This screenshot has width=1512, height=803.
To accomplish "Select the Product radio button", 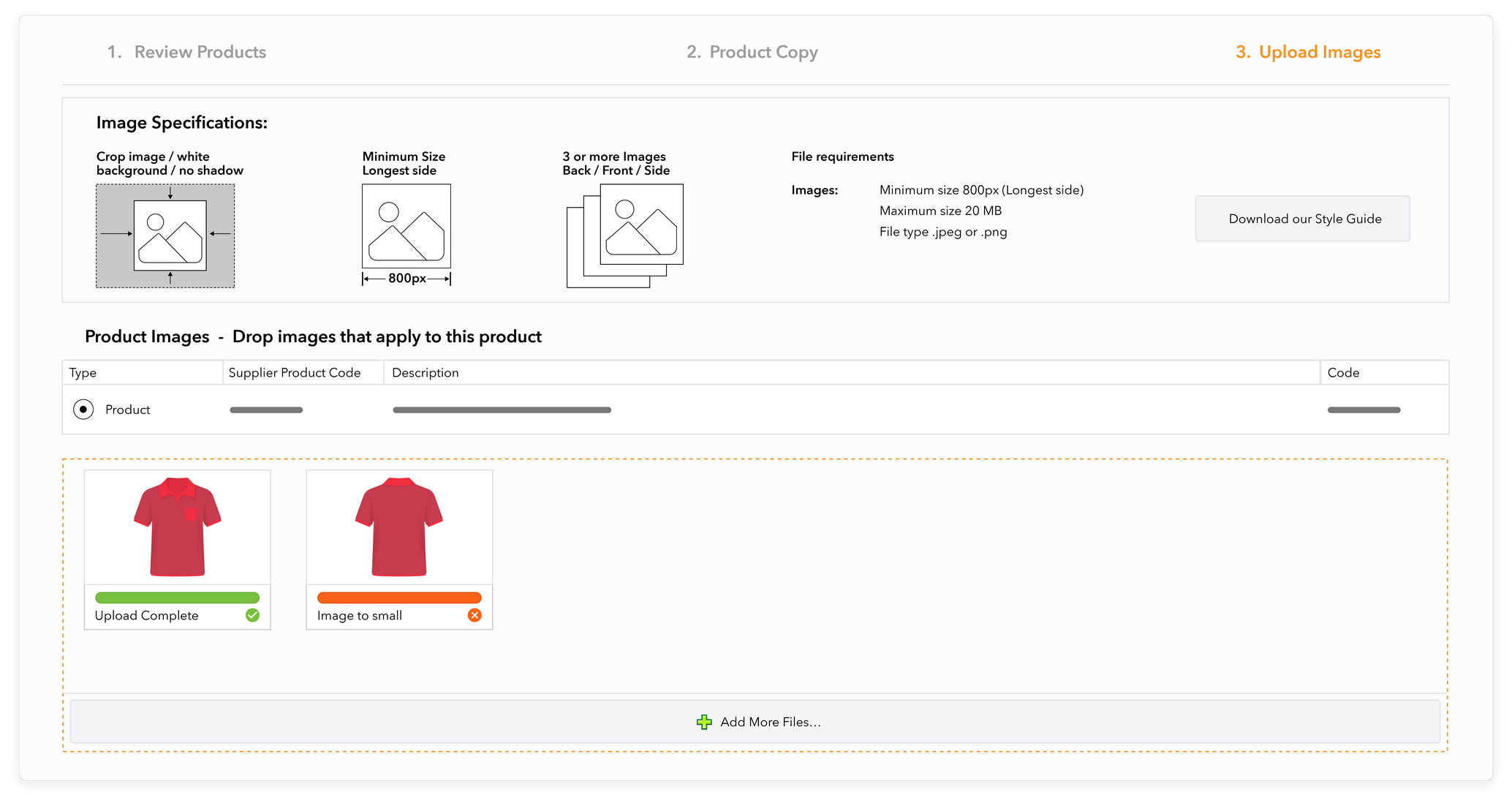I will 83,410.
